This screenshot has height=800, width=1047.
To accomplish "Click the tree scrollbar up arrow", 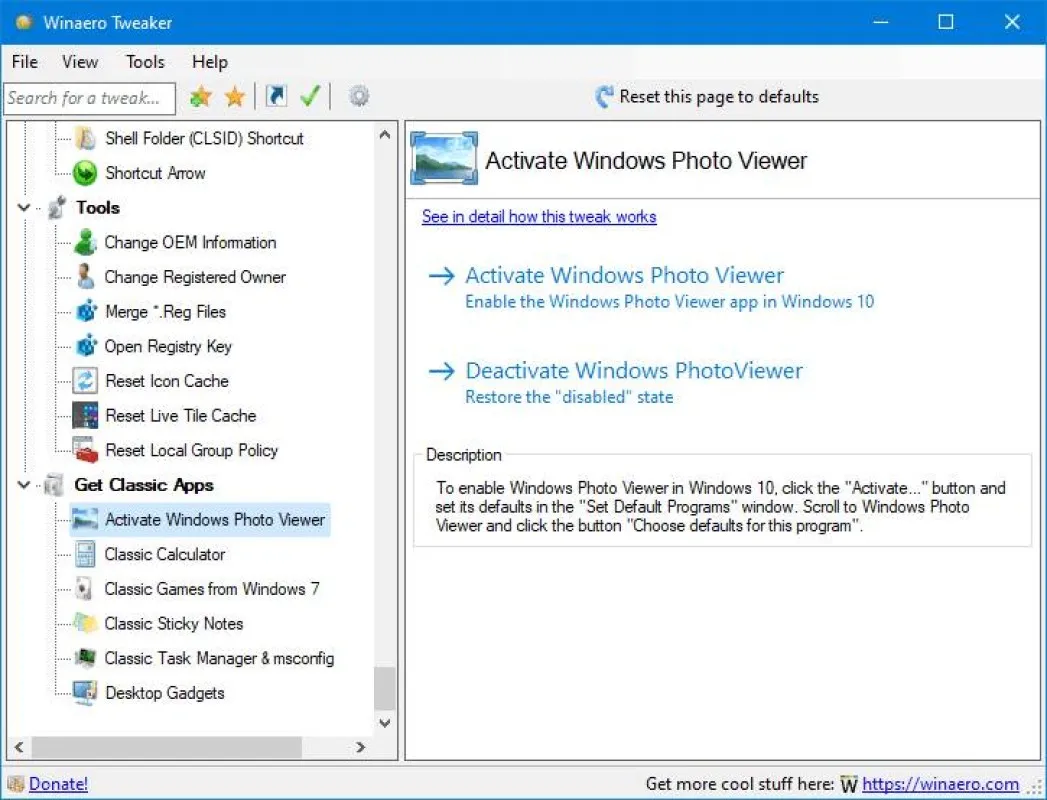I will tap(385, 135).
